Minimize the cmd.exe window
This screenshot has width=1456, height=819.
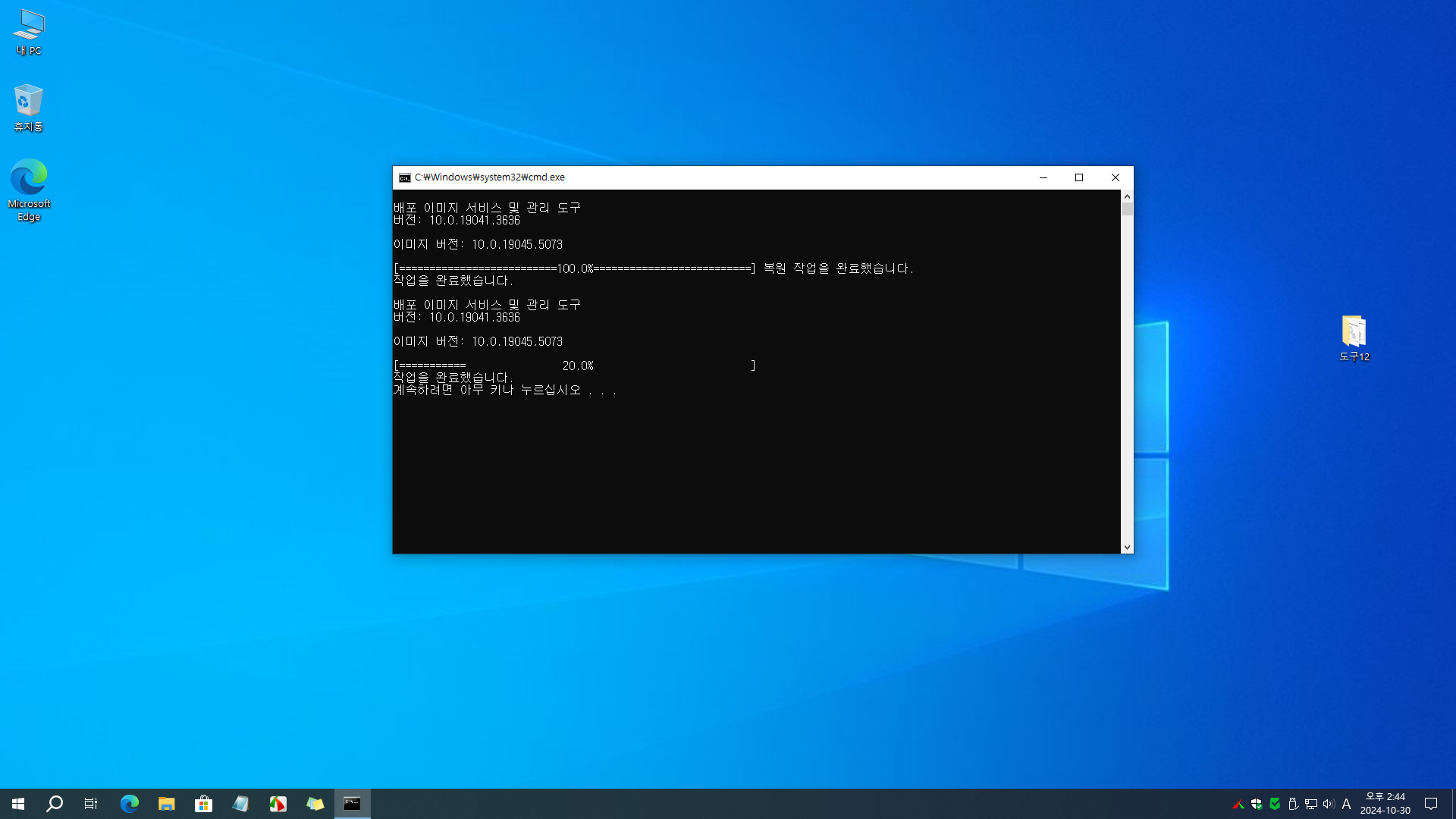point(1043,177)
